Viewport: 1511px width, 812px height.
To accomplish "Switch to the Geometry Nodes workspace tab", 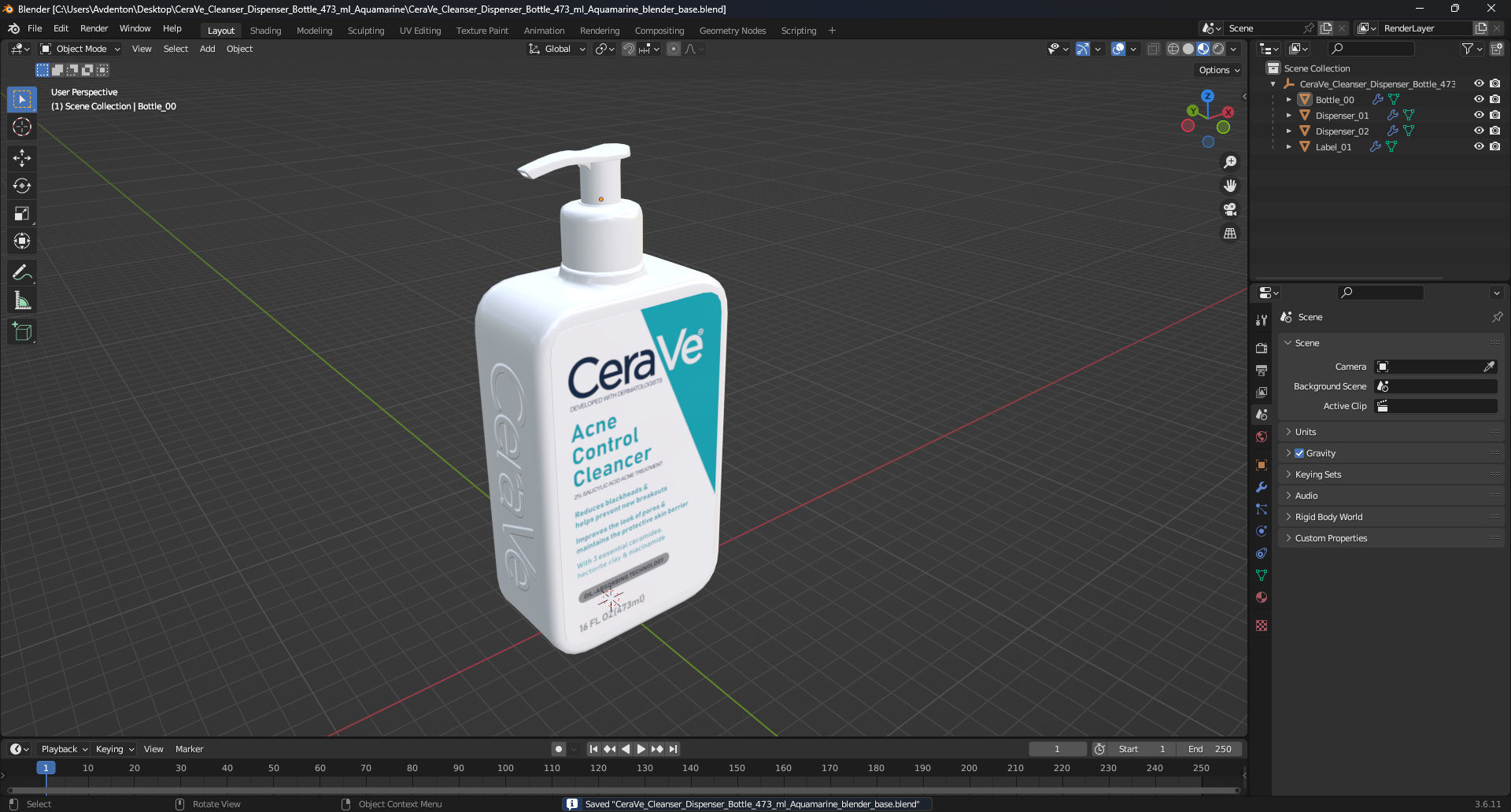I will tap(733, 31).
